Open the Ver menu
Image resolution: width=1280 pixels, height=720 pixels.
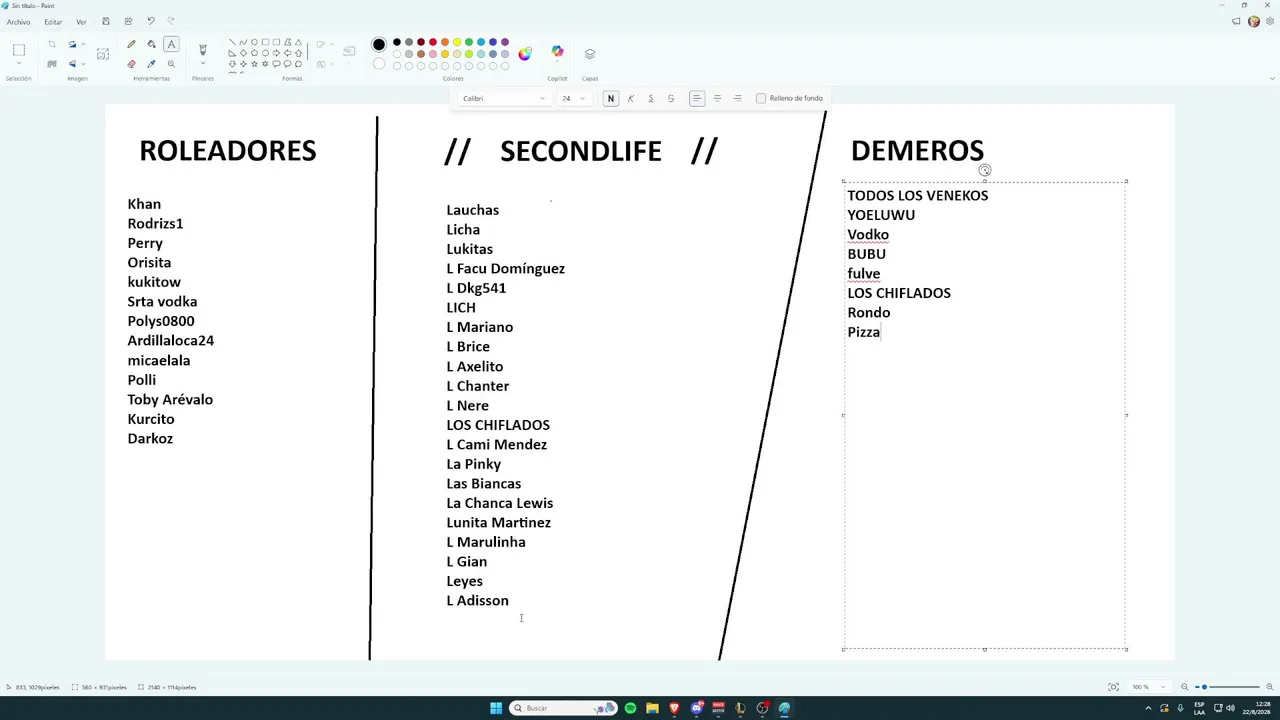pyautogui.click(x=81, y=21)
